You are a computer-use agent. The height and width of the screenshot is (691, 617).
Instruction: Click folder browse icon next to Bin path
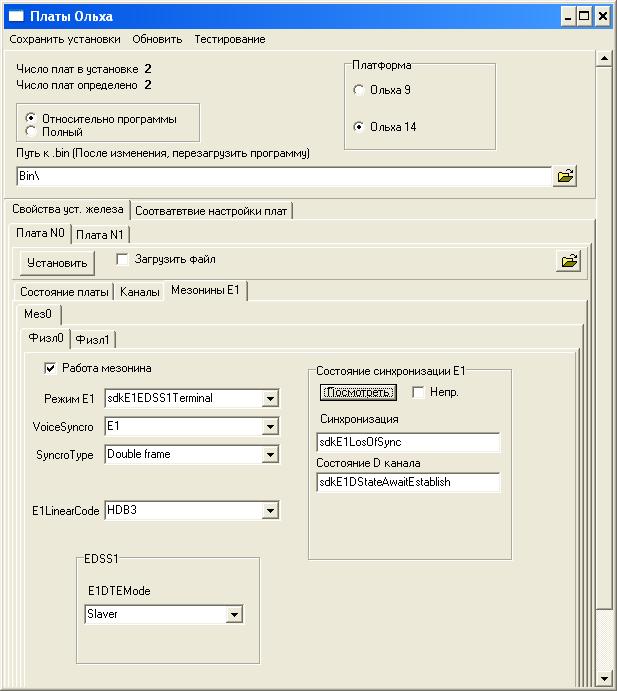click(x=565, y=176)
